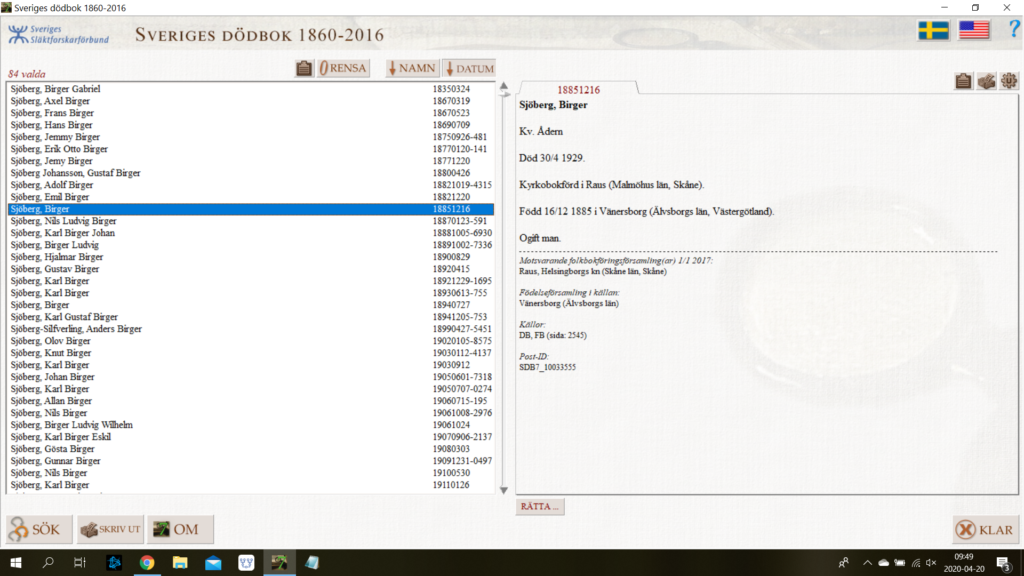Click the highlighted 18851216 date cell

point(451,209)
